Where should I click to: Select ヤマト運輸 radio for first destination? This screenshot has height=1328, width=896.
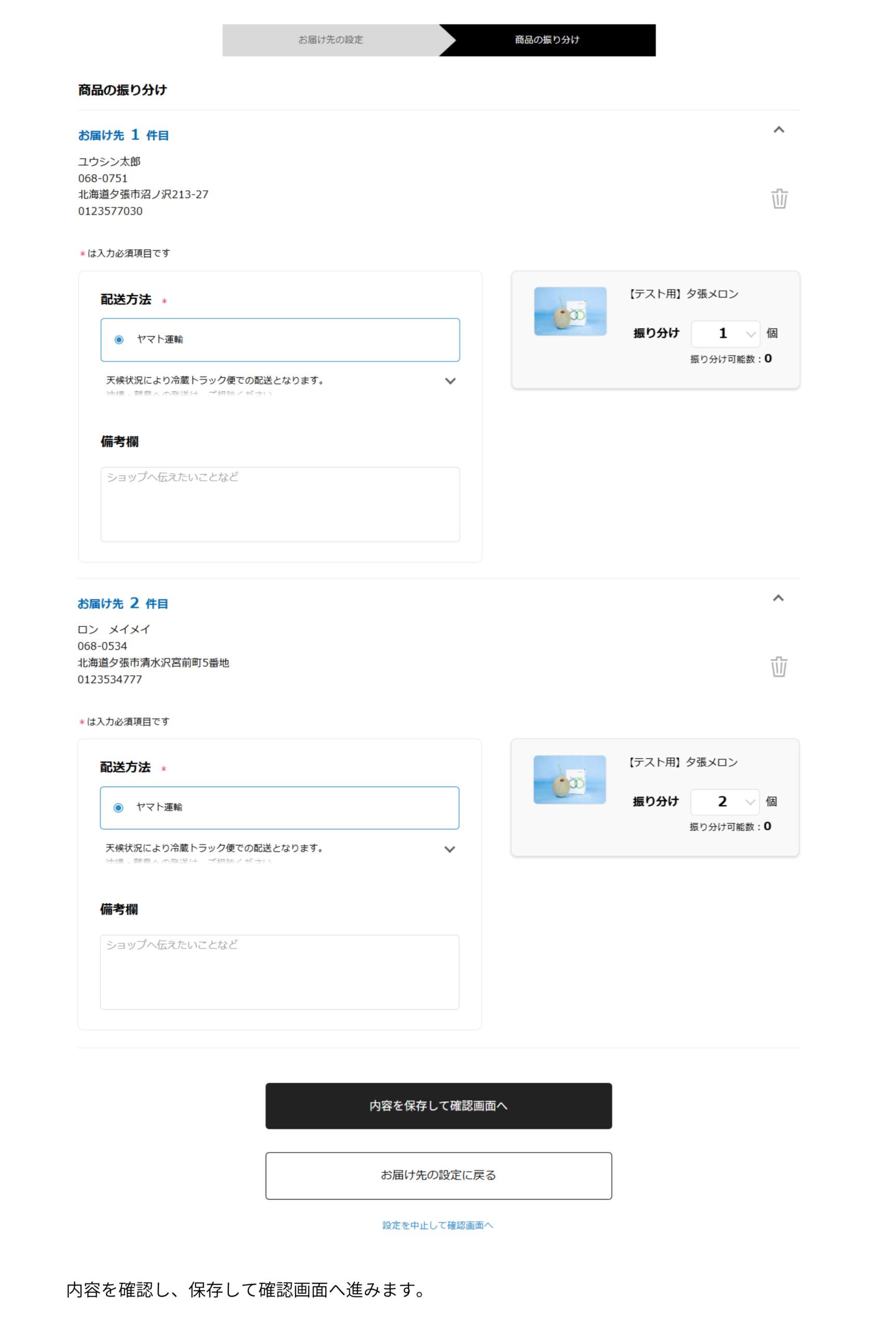tap(119, 340)
